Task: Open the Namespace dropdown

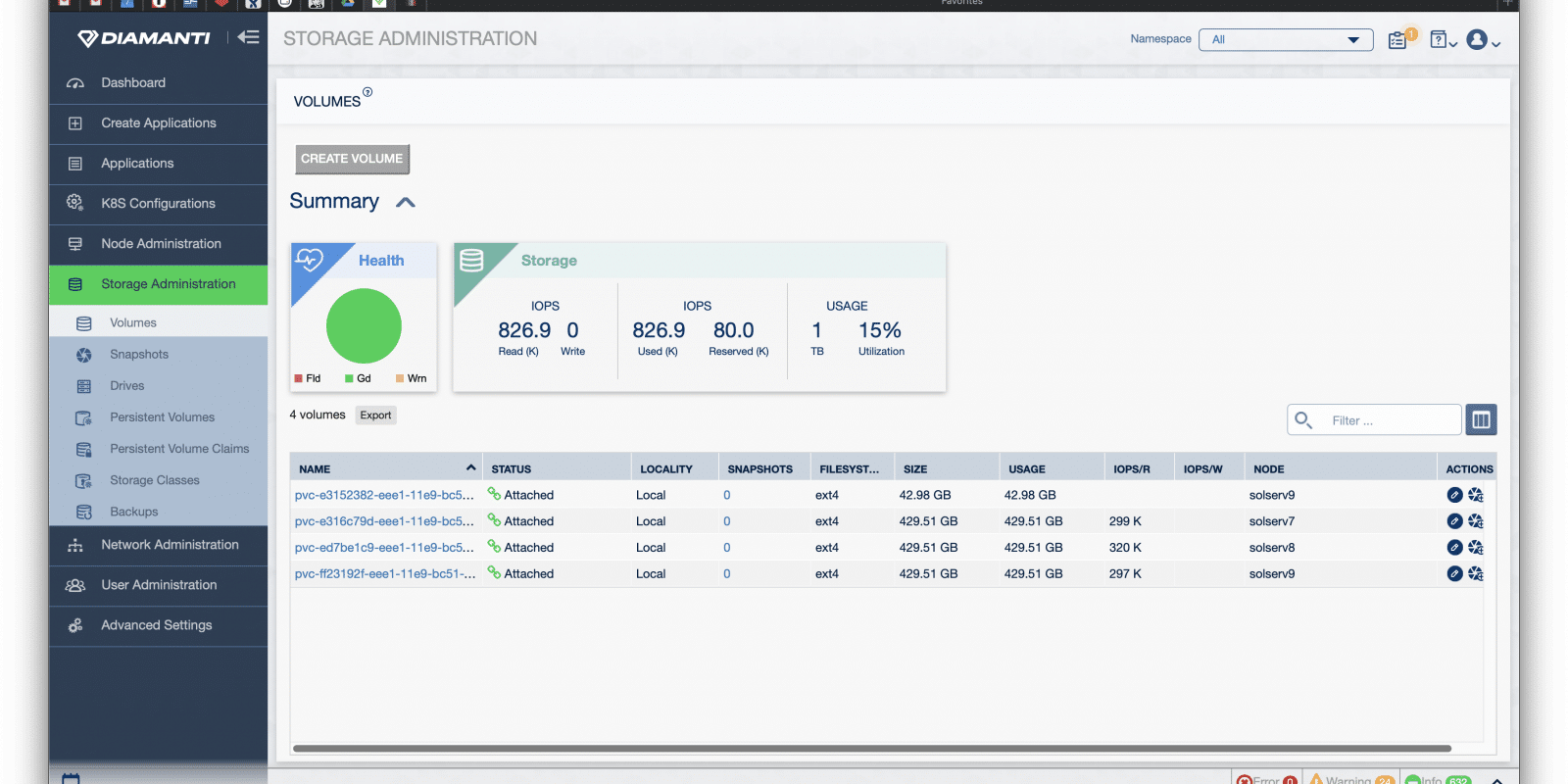Action: (x=1286, y=40)
